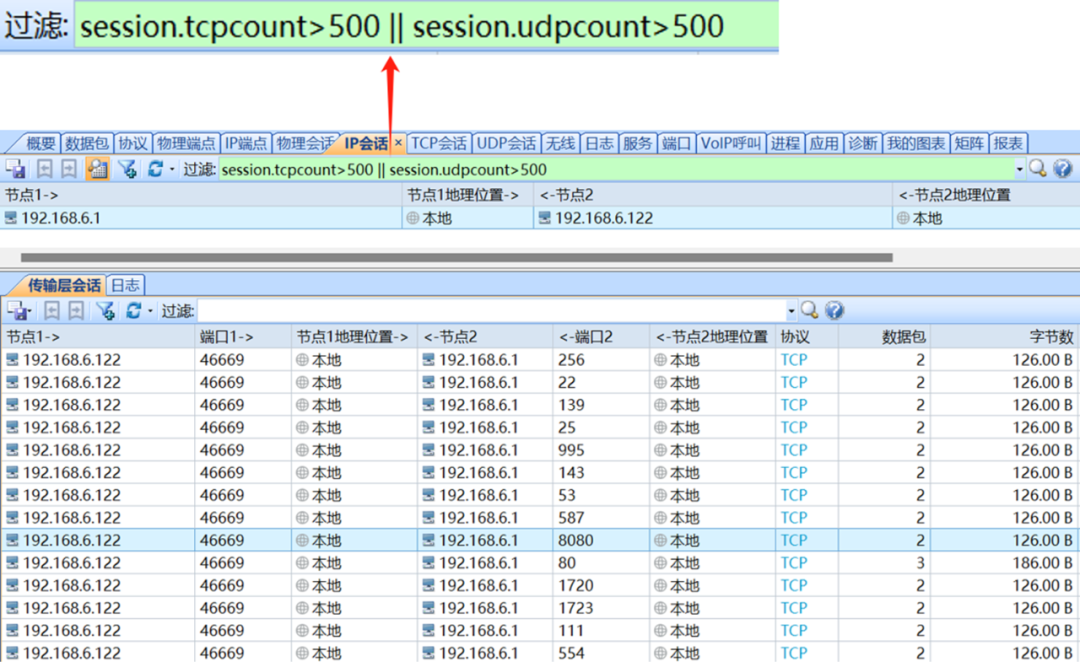Click the help icon in 传输层会话 toolbar
The image size is (1080, 662).
[834, 311]
